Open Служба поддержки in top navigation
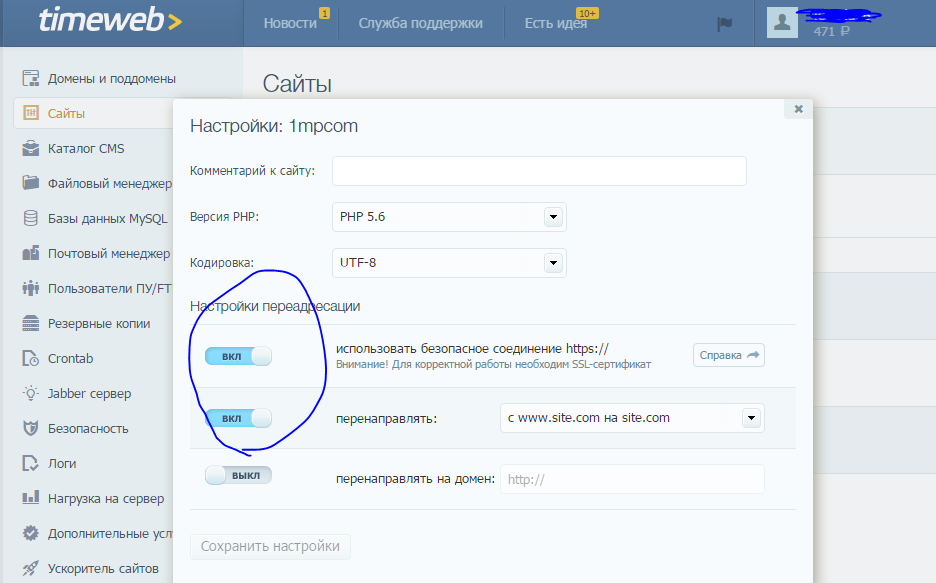This screenshot has height=583, width=936. (x=420, y=23)
